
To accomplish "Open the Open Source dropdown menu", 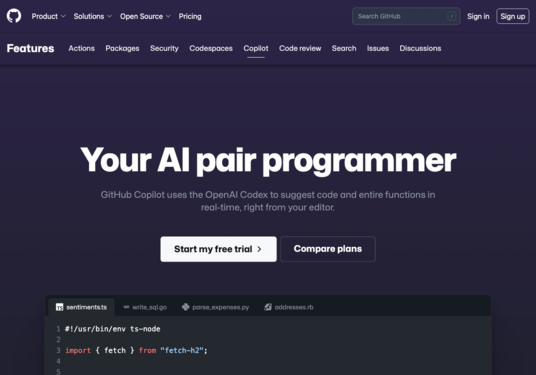I will [145, 16].
